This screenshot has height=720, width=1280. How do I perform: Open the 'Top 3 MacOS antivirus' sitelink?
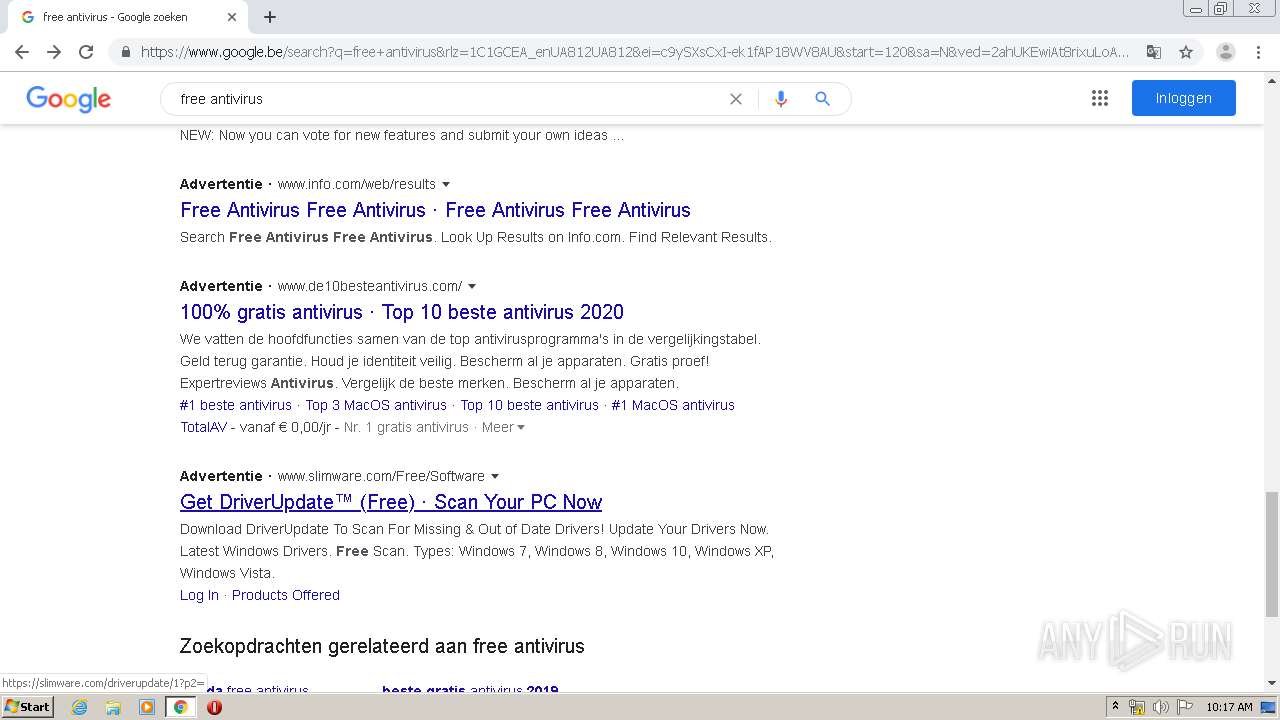click(x=376, y=405)
